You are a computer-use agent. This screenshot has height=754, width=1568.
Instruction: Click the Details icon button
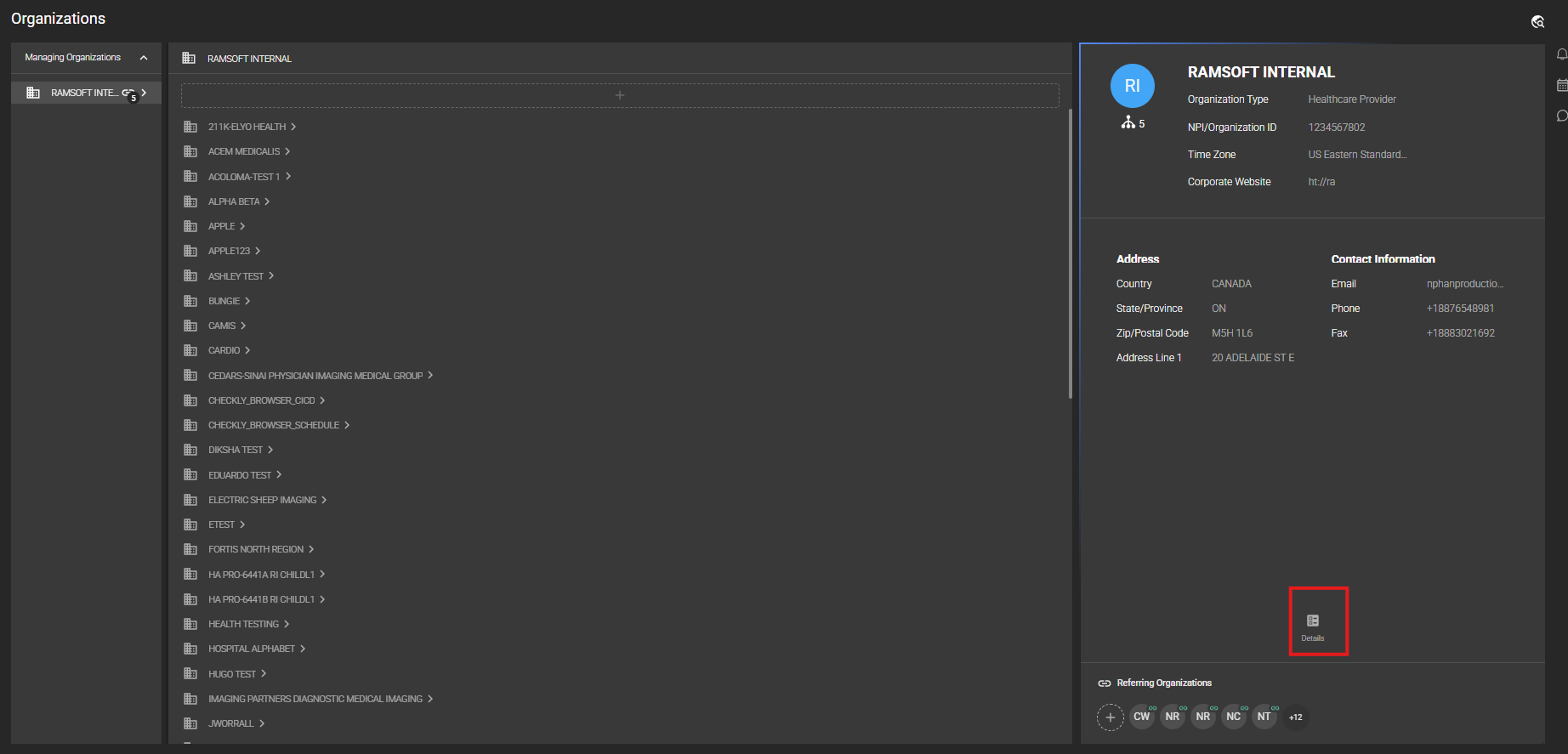(x=1312, y=626)
